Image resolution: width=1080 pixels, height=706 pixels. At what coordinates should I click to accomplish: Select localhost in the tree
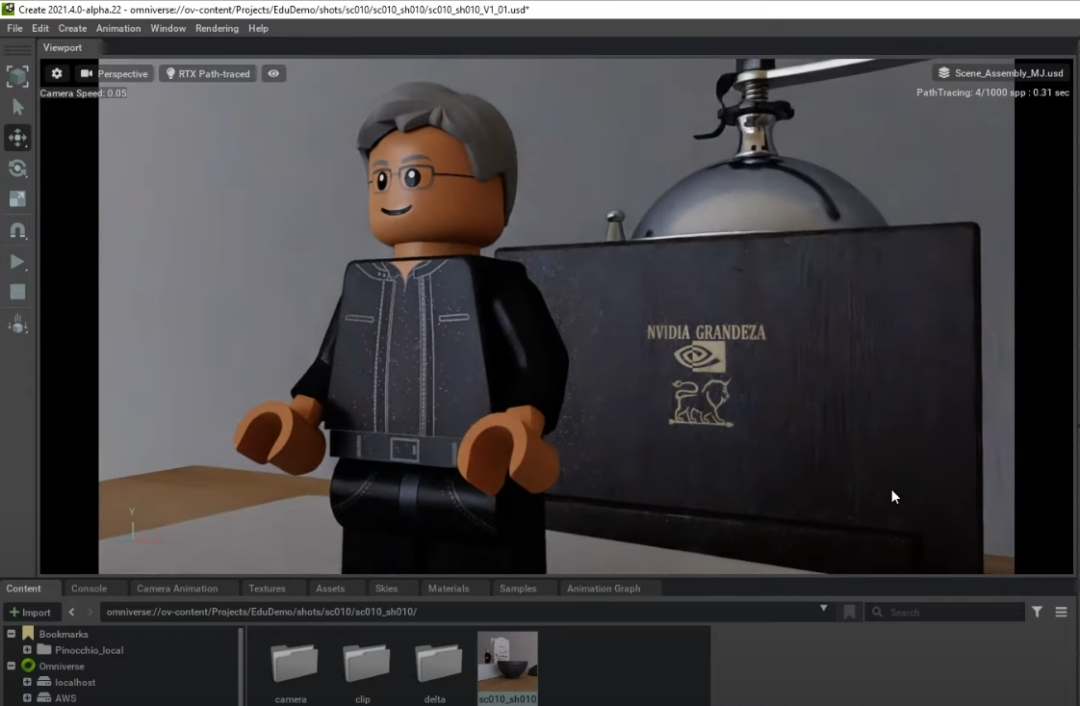coord(75,682)
